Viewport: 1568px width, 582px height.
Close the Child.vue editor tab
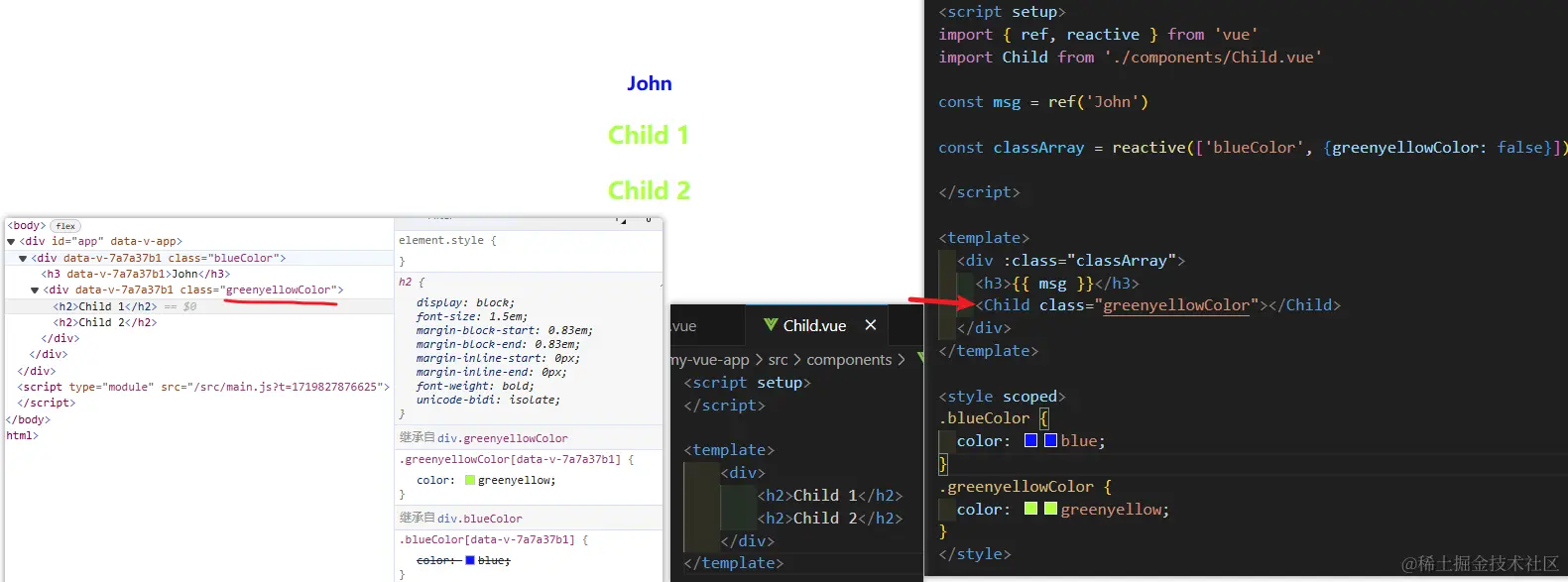(x=871, y=325)
